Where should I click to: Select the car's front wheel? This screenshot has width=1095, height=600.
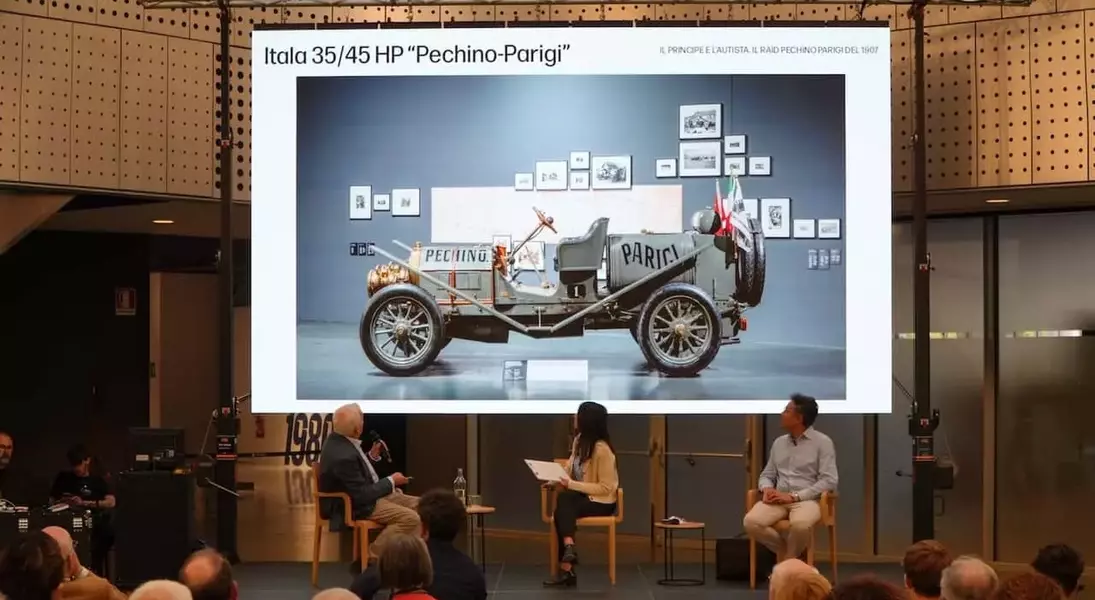tap(402, 329)
